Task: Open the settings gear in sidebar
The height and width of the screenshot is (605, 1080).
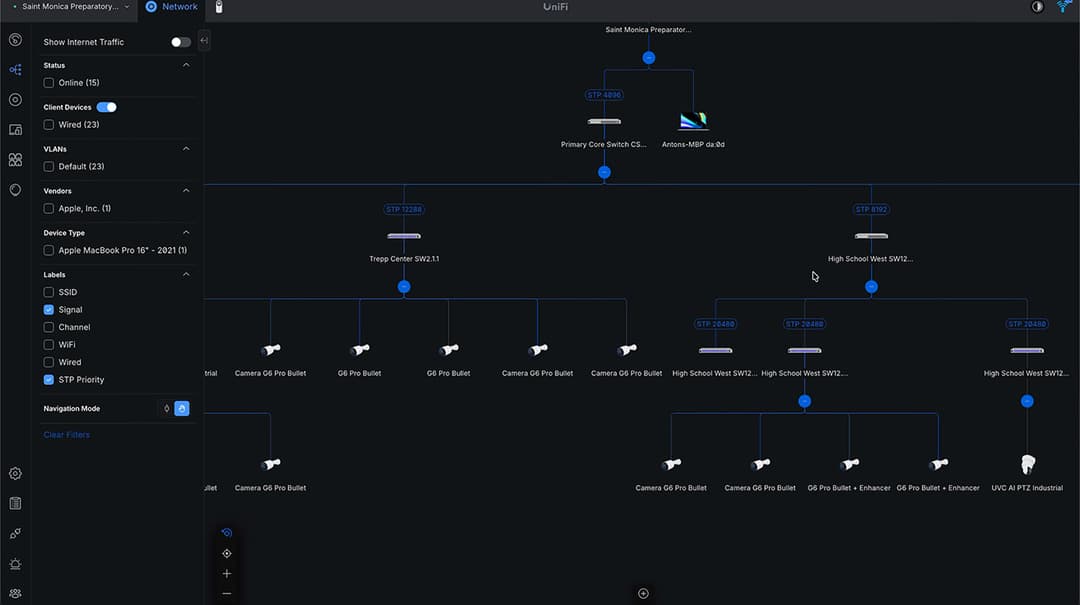Action: tap(15, 473)
